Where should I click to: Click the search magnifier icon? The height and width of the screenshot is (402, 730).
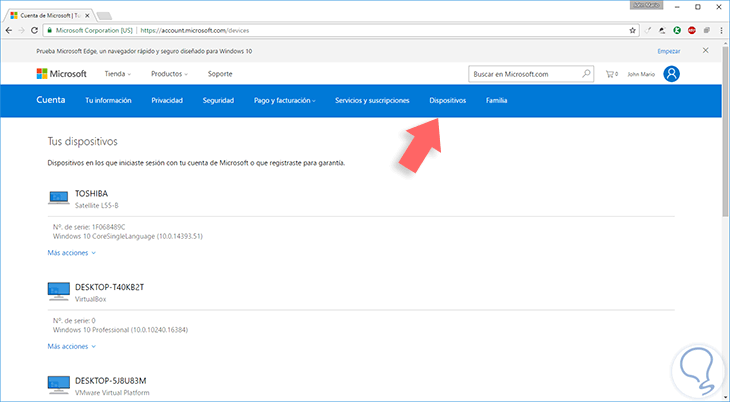tap(586, 74)
